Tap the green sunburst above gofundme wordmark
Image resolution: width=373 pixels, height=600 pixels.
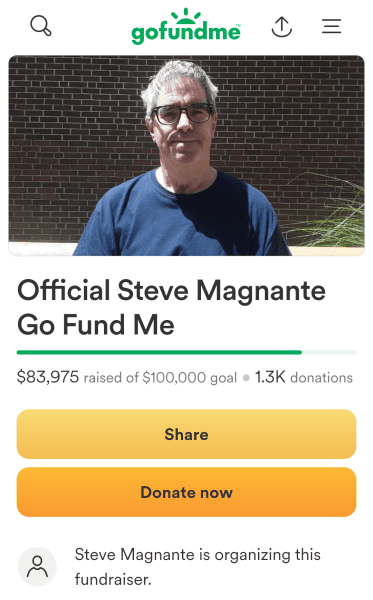point(186,15)
